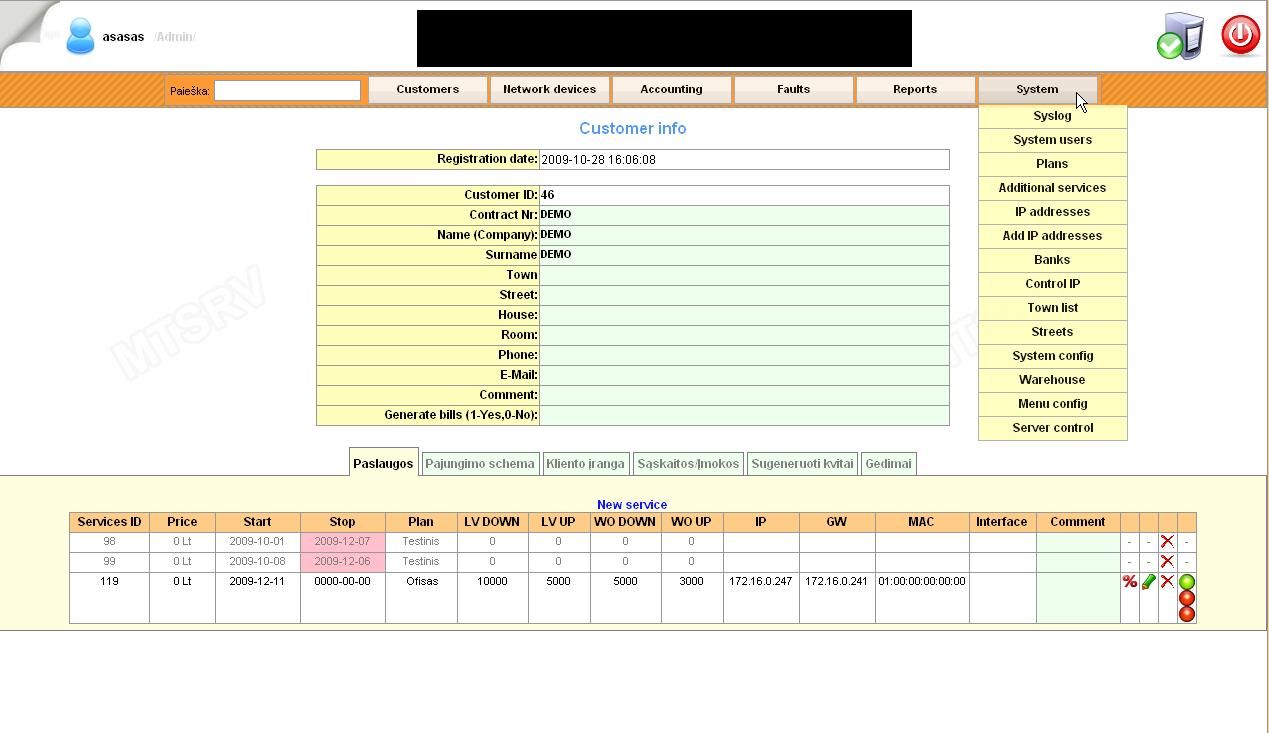This screenshot has height=733, width=1269.
Task: Choose System config from the dropdown
Action: tap(1052, 356)
